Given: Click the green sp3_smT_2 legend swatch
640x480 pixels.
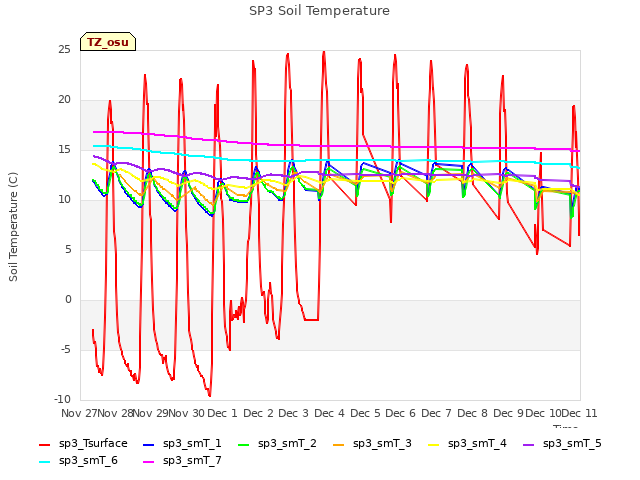Looking at the screenshot, I should pos(243,444).
